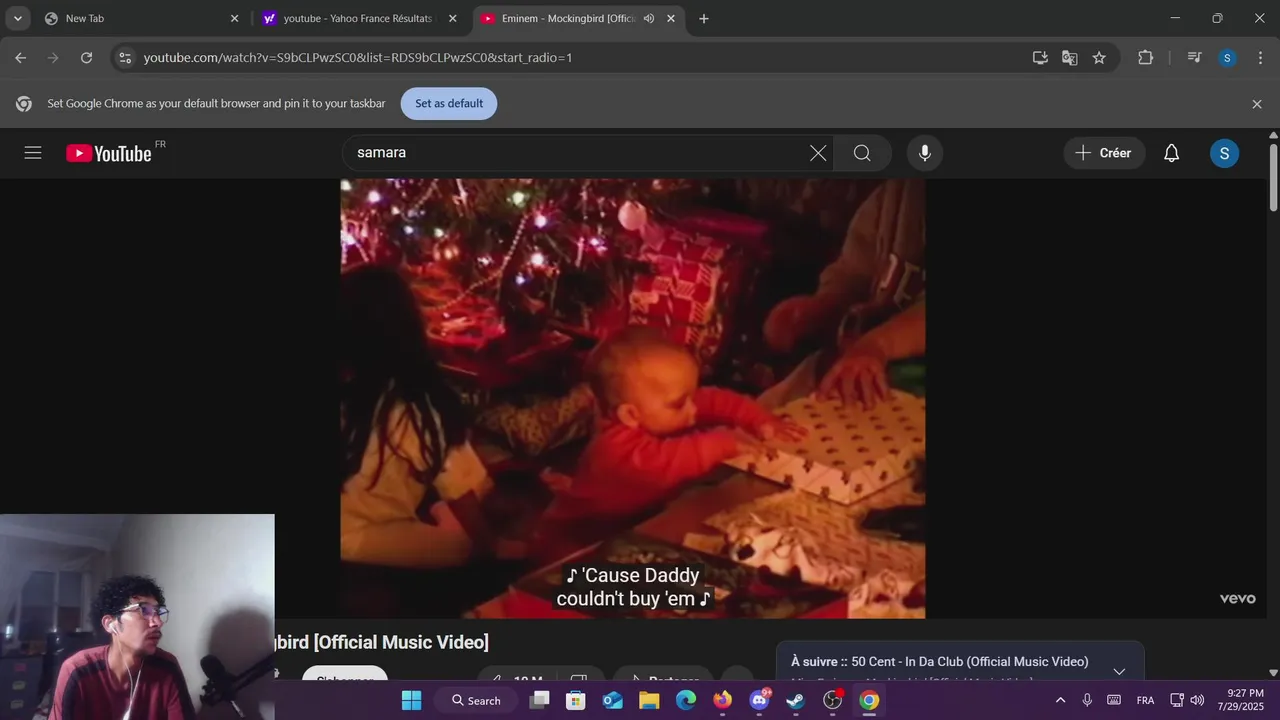Bookmark this tab with star
Screen dimensions: 1280x720
(1099, 58)
